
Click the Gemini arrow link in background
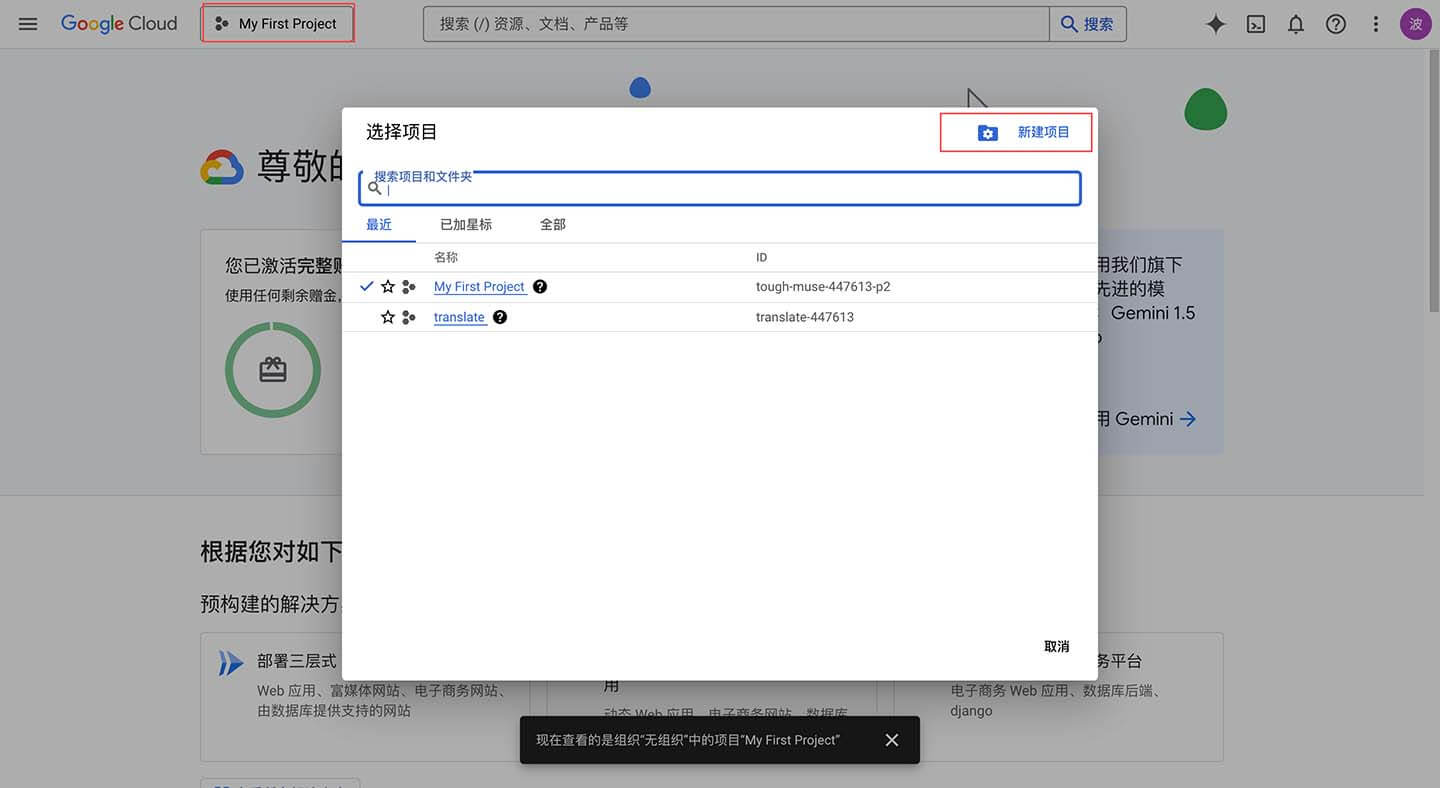click(1188, 419)
